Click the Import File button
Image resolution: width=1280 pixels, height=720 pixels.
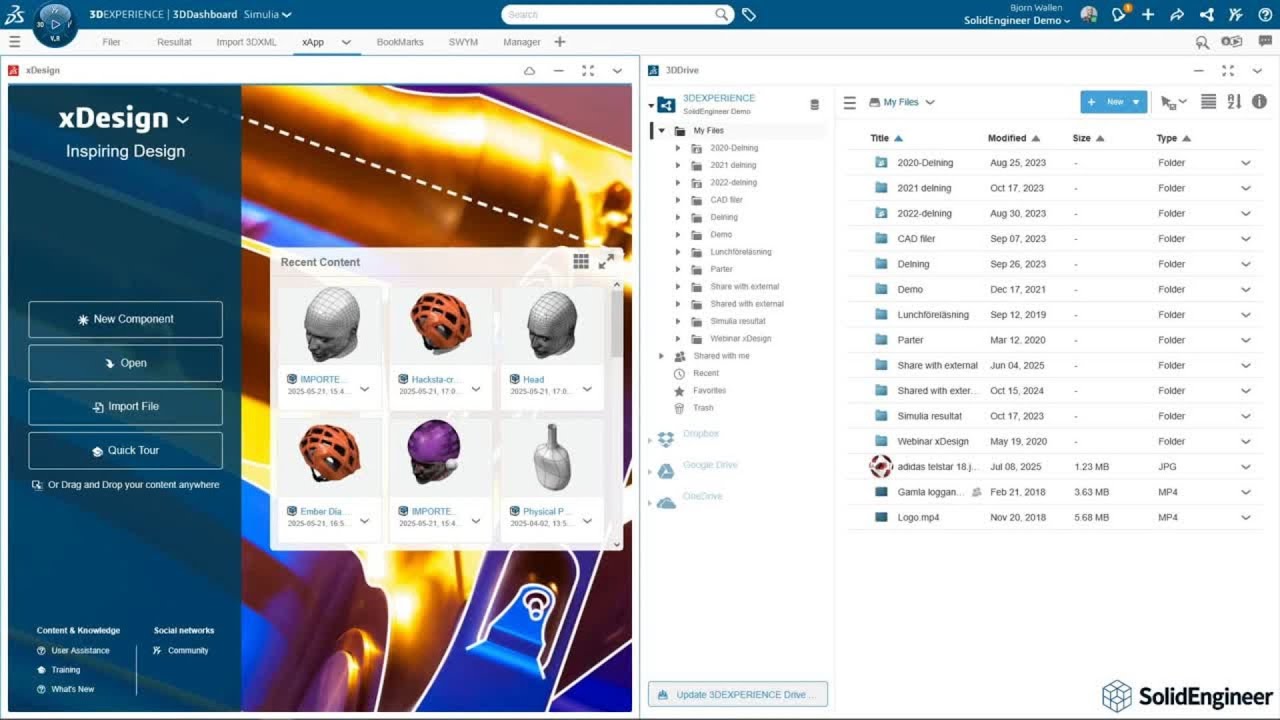[125, 407]
